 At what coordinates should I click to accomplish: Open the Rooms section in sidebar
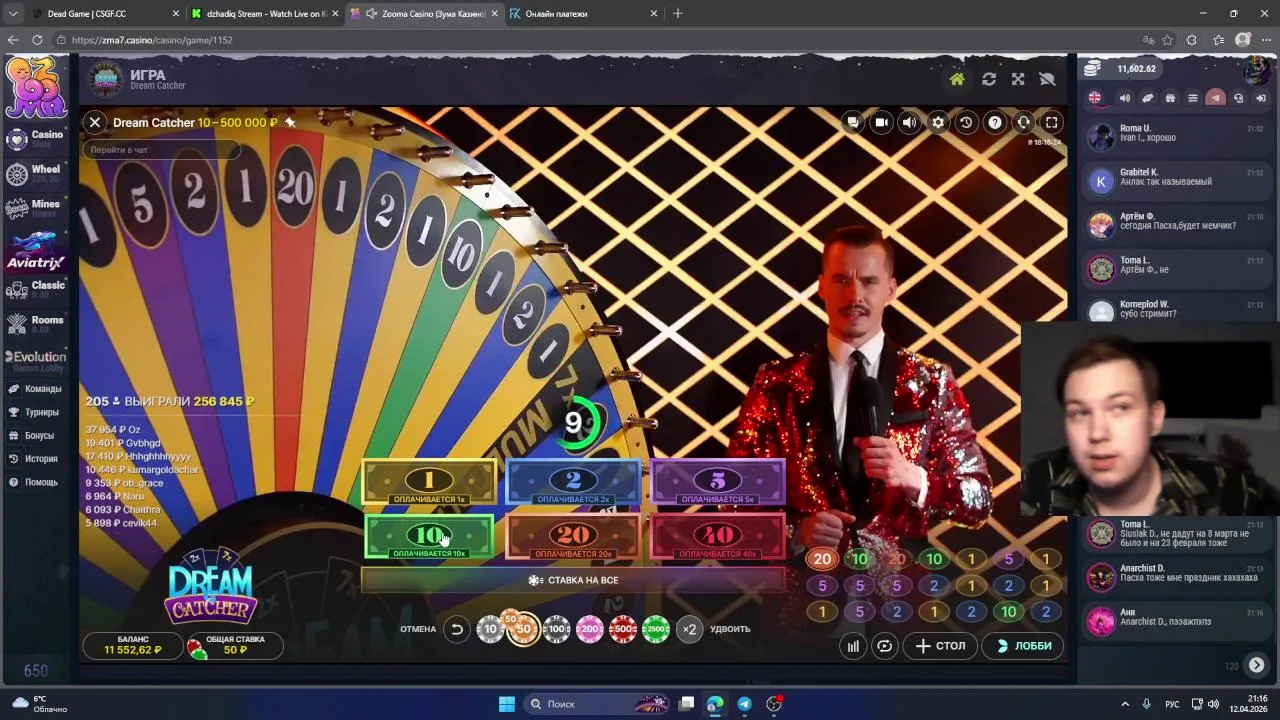35,323
